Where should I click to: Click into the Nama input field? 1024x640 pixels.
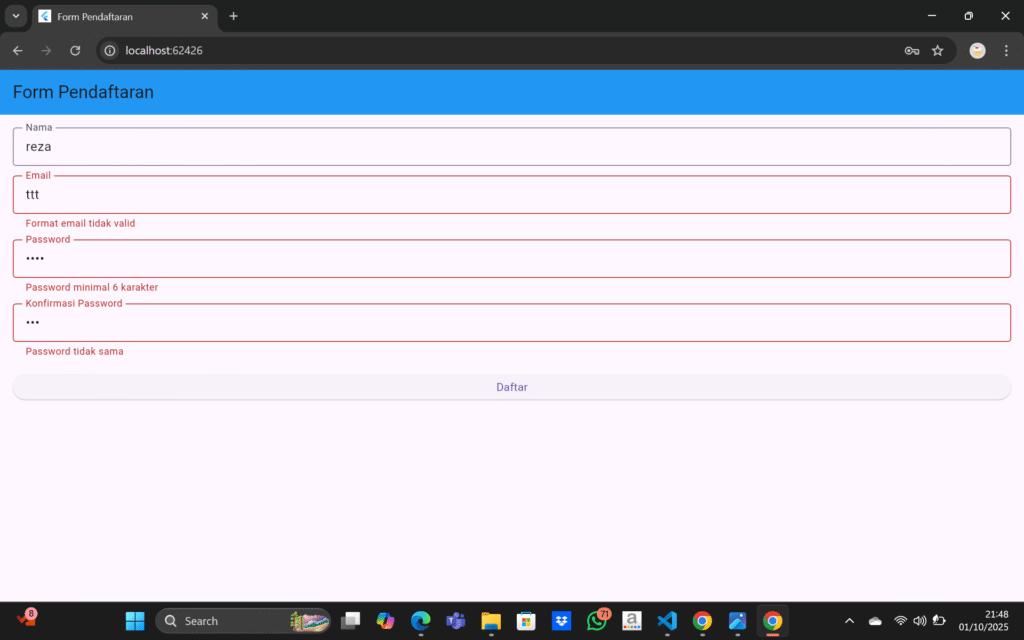tap(511, 147)
